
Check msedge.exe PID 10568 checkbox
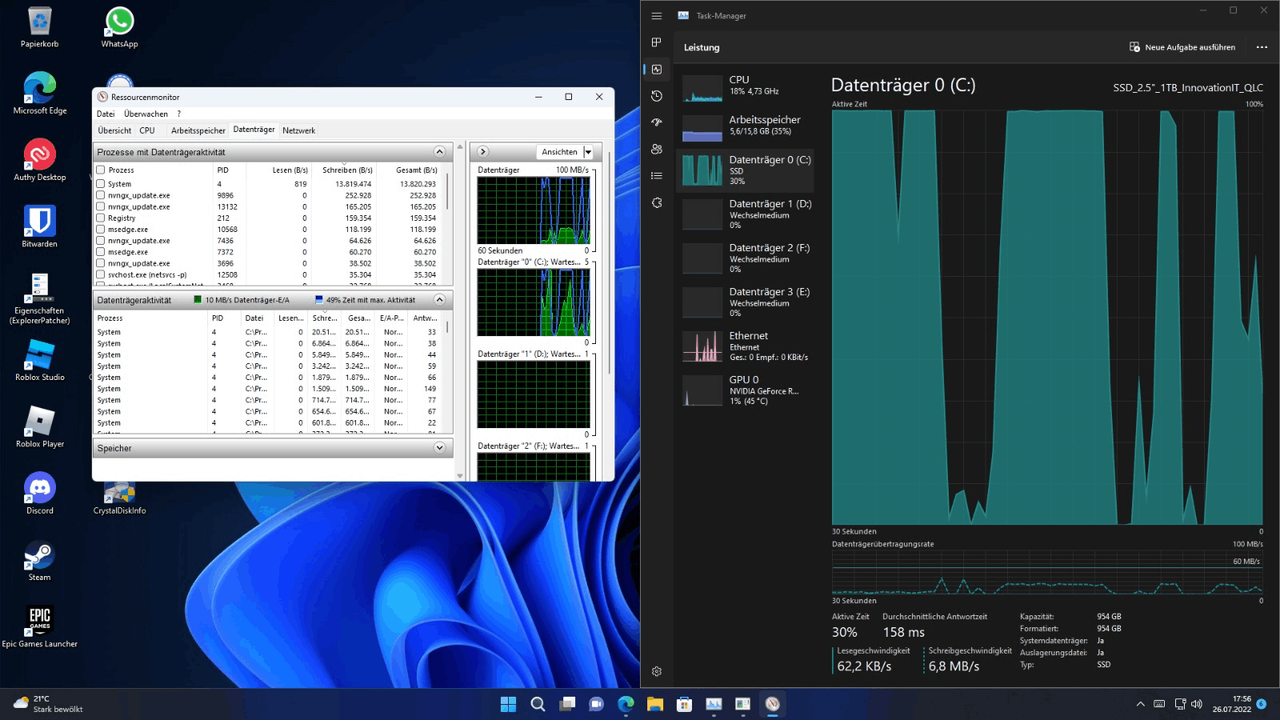100,229
